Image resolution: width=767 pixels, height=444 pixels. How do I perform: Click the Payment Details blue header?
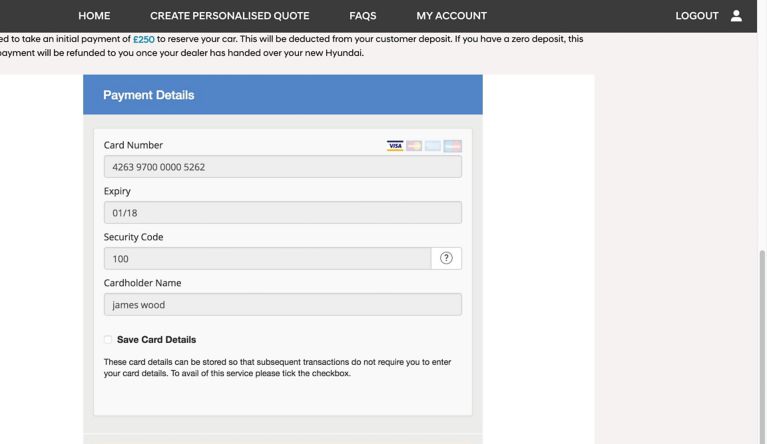pyautogui.click(x=283, y=95)
